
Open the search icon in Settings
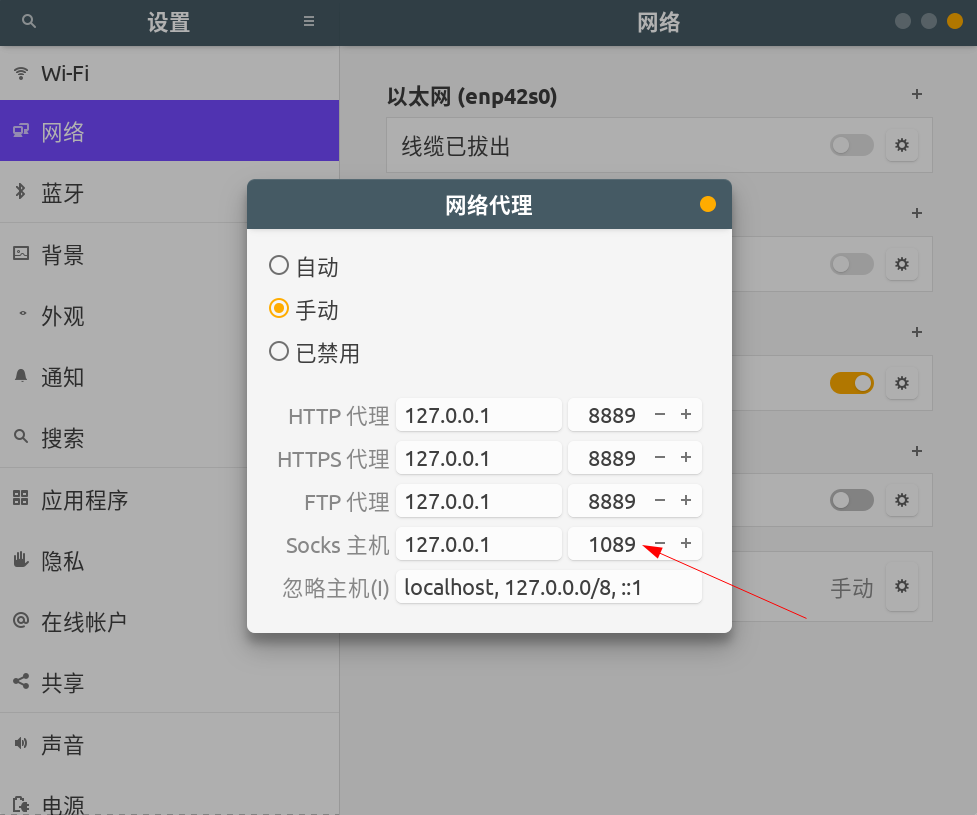[27, 21]
